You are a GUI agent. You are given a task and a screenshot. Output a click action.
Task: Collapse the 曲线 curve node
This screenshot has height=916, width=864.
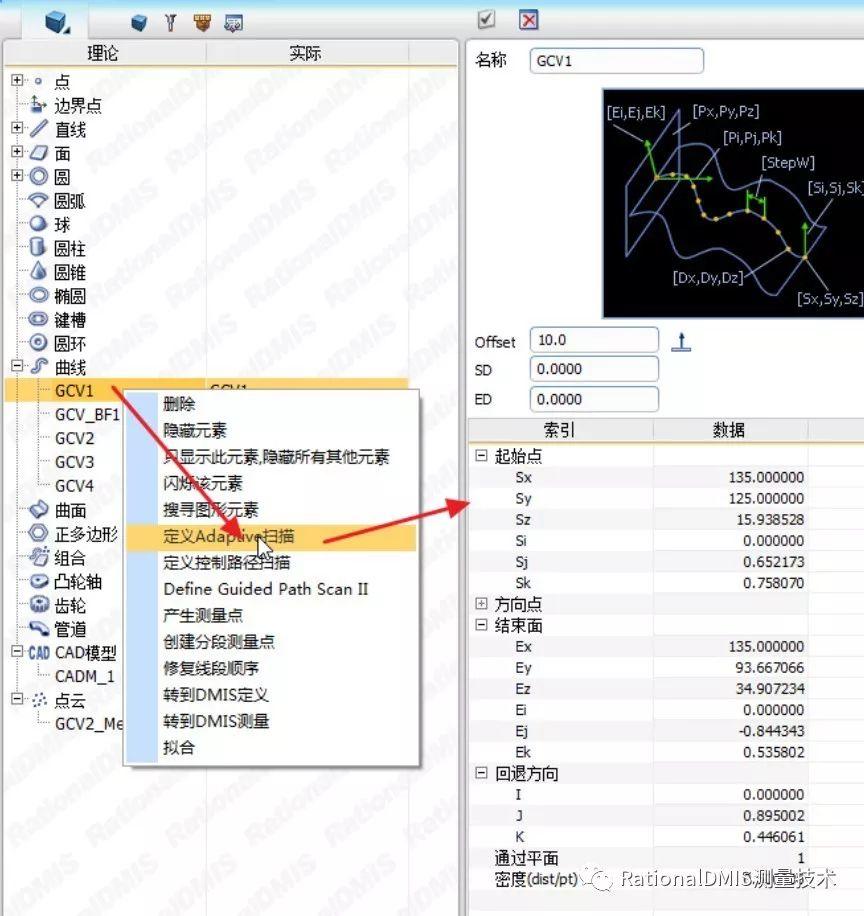(x=17, y=367)
